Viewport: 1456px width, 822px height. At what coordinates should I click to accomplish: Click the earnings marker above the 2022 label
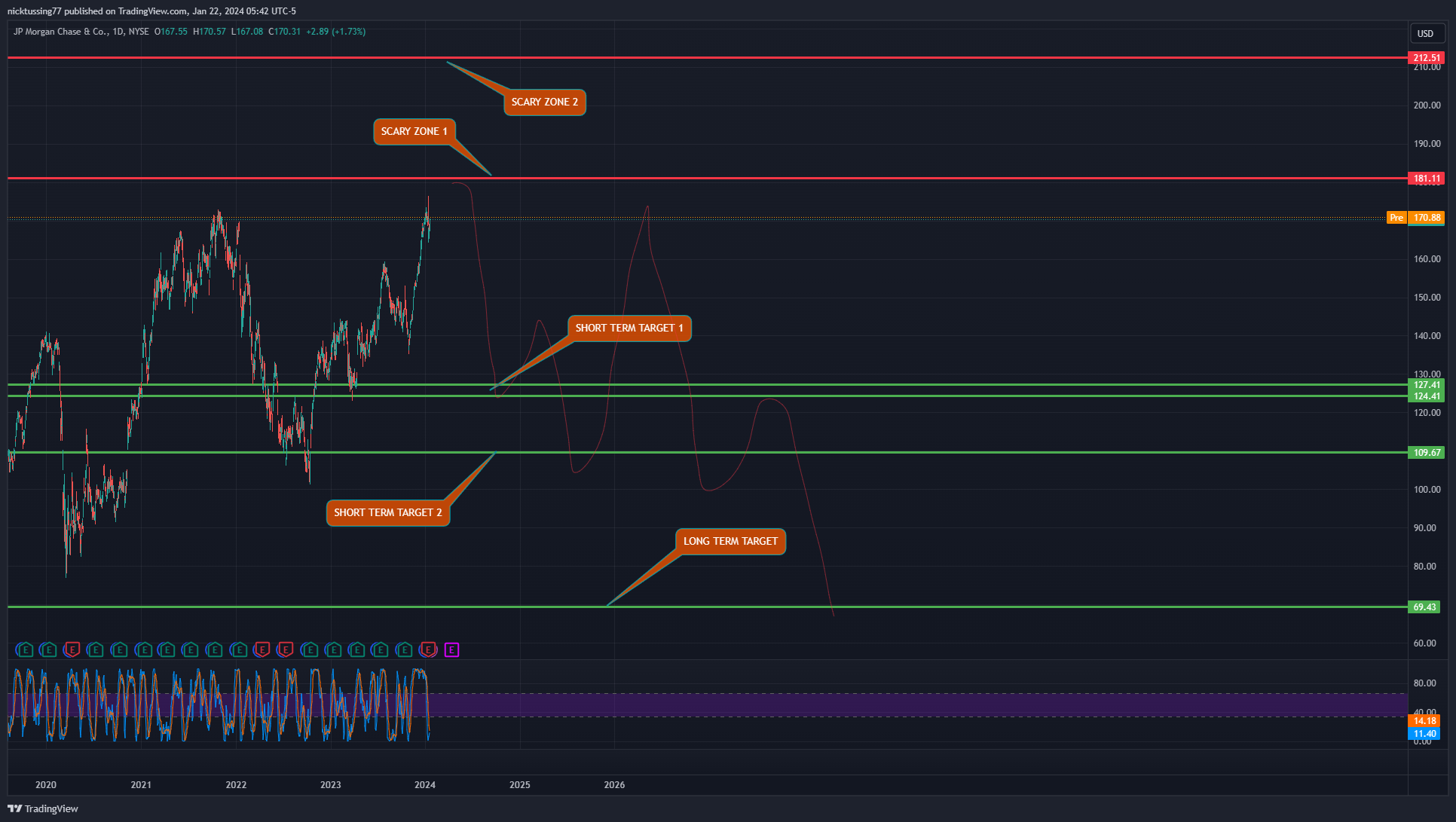(238, 649)
